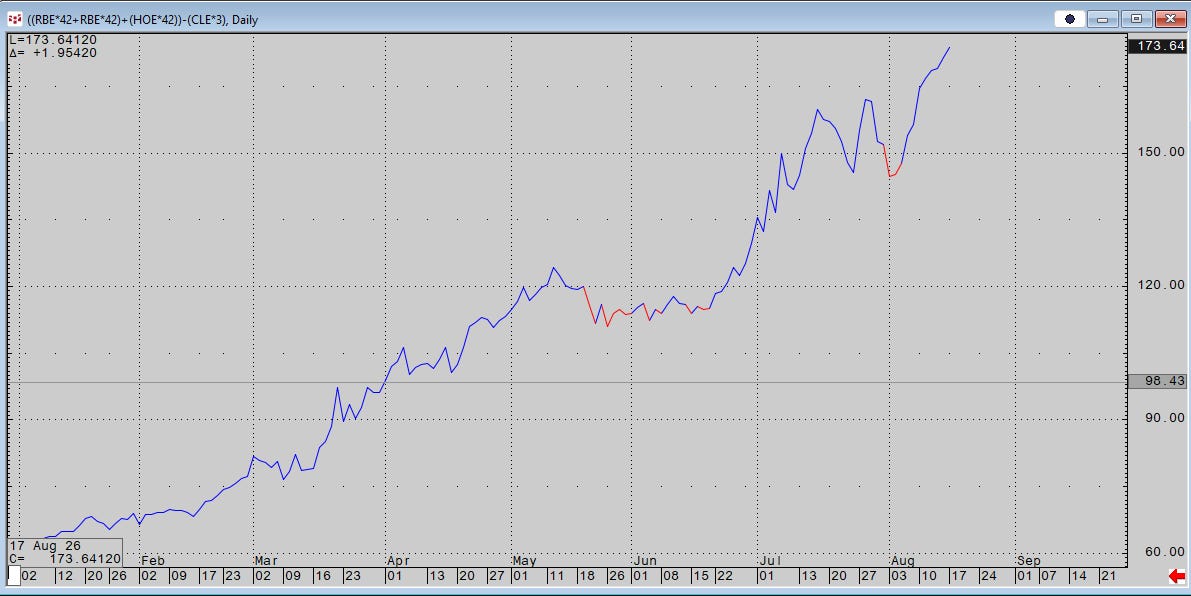The image size is (1191, 596).
Task: Maximize the spread chart window
Action: 1137,19
